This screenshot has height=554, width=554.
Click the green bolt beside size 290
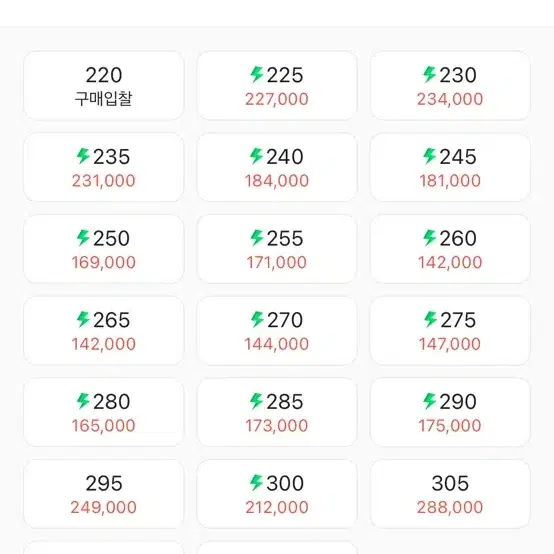point(430,401)
